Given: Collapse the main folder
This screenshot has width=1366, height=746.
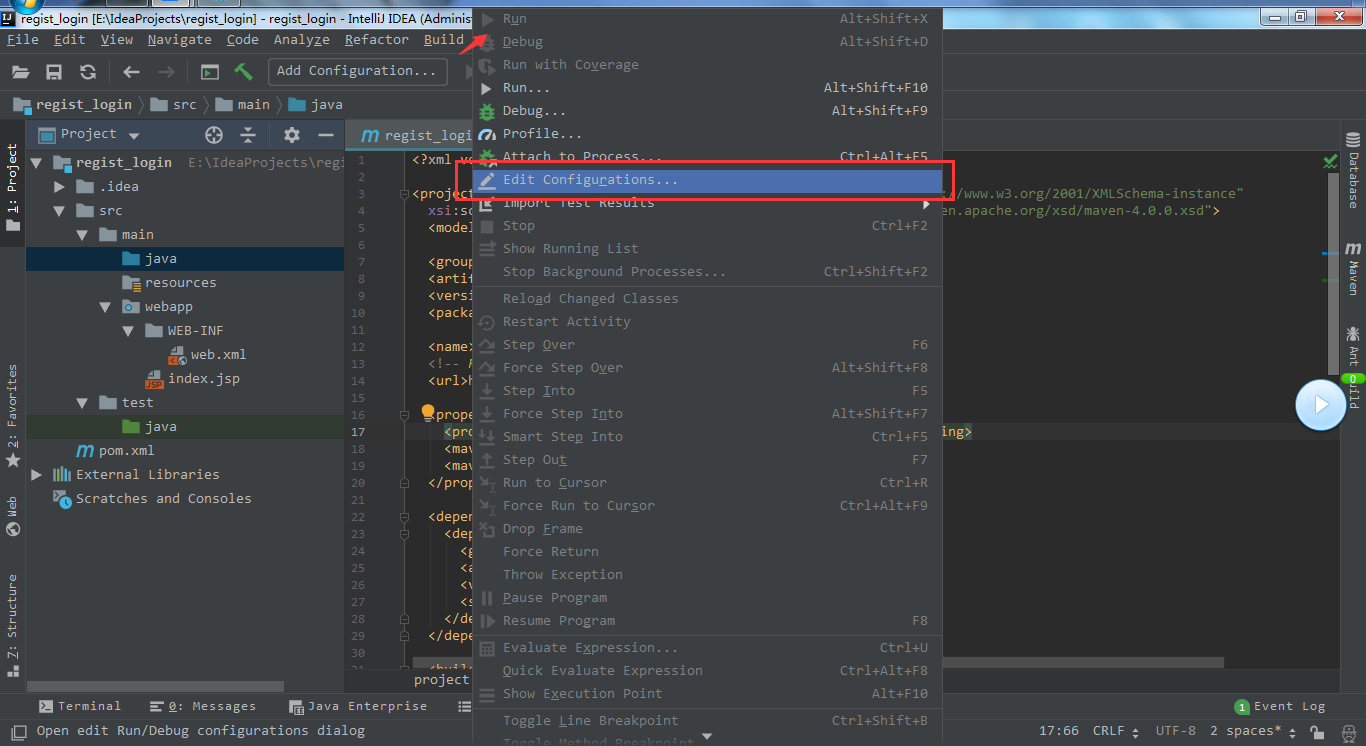Looking at the screenshot, I should pyautogui.click(x=83, y=234).
